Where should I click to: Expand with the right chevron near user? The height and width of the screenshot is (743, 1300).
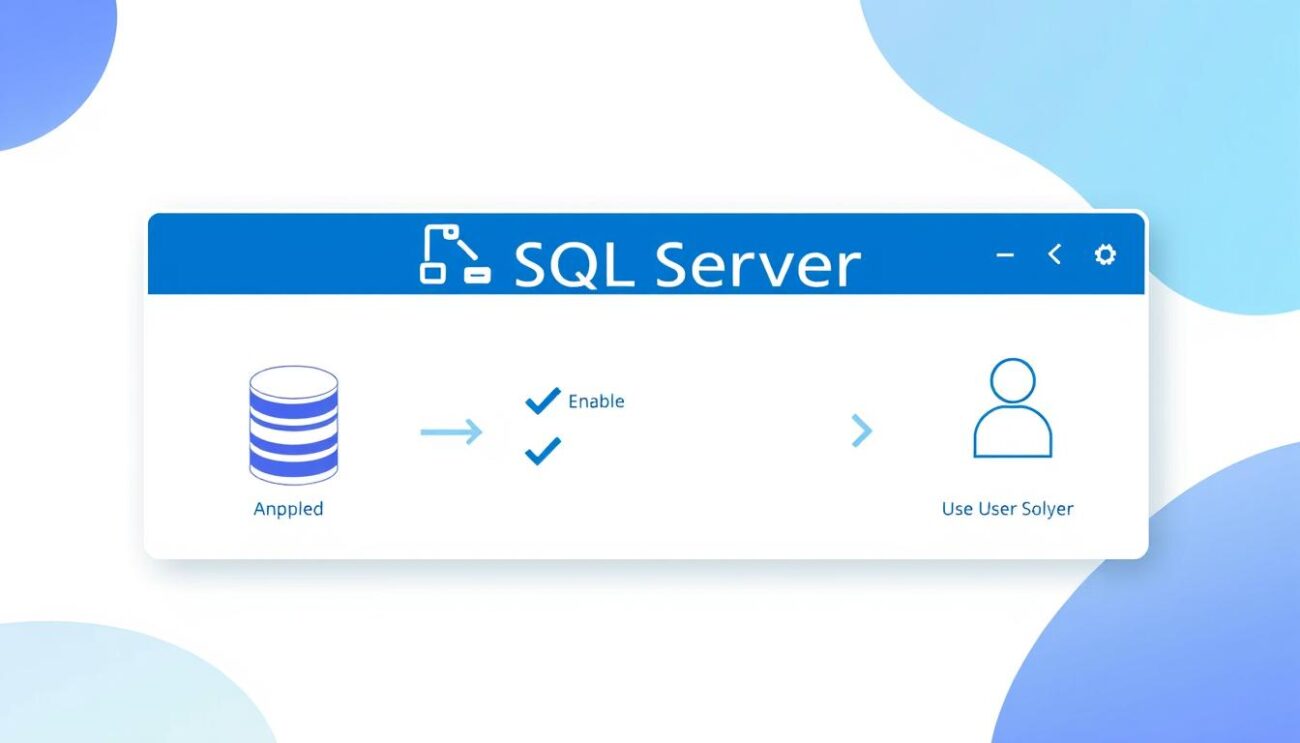pos(861,431)
